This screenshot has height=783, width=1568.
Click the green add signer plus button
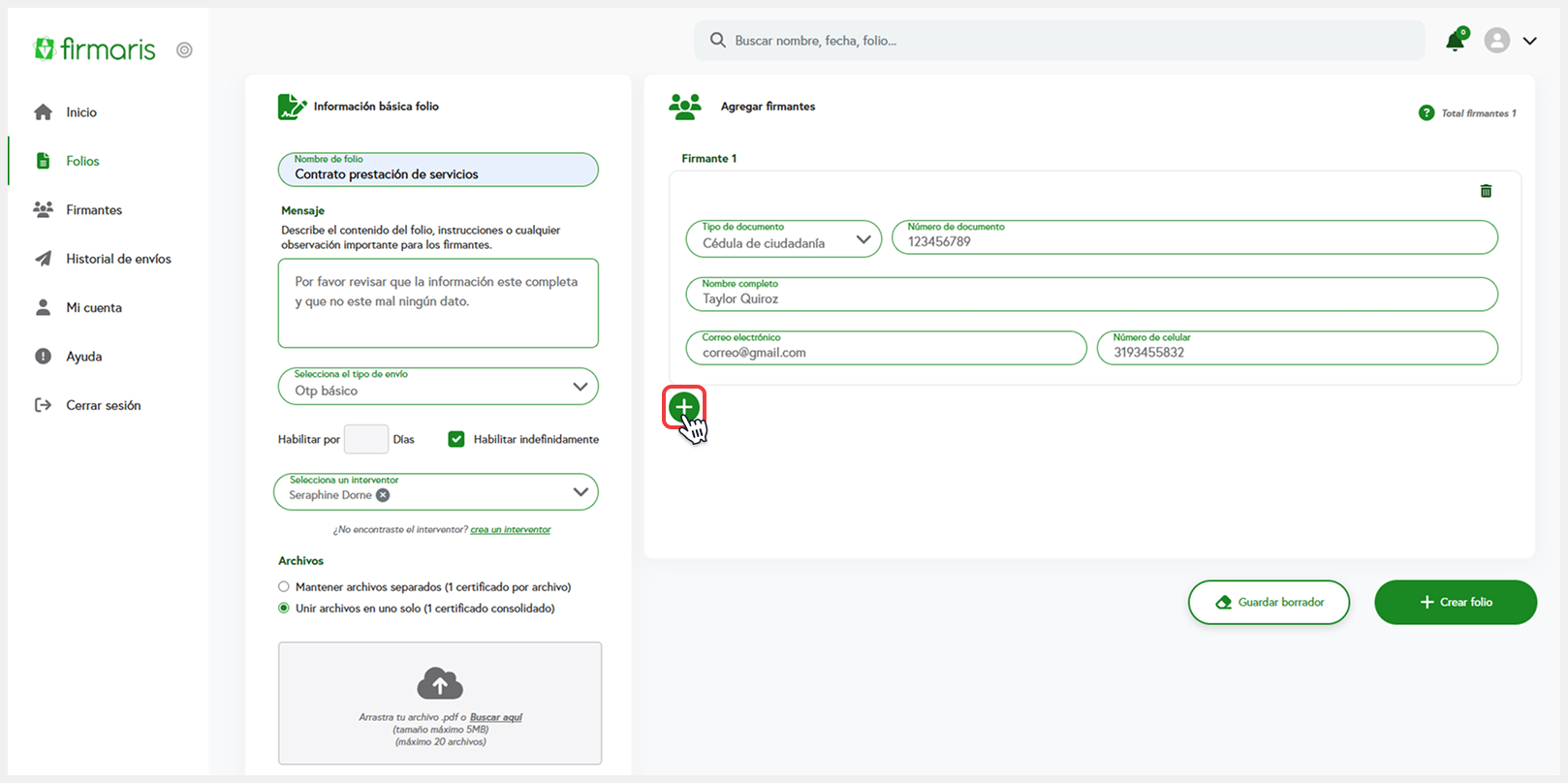coord(683,407)
